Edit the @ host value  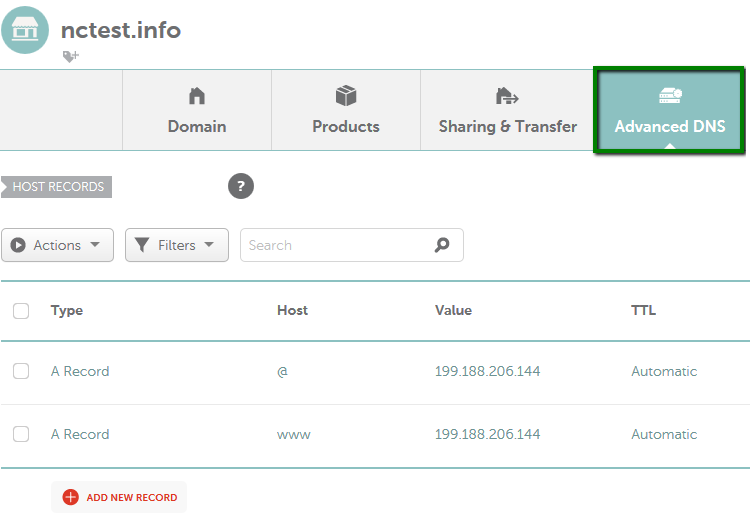click(282, 371)
